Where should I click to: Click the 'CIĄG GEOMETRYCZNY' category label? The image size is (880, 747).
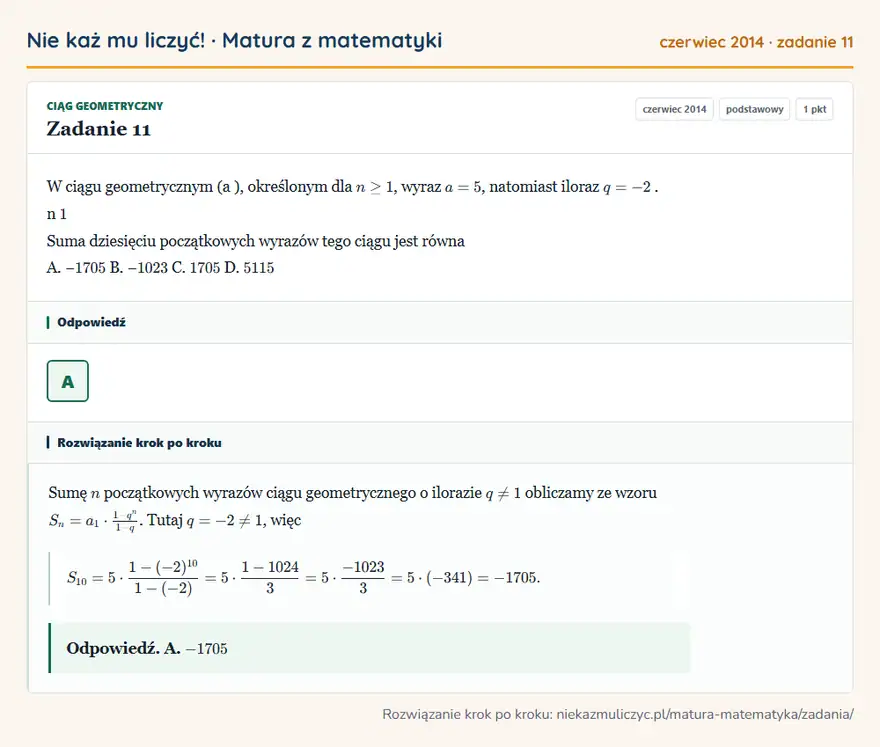point(104,106)
